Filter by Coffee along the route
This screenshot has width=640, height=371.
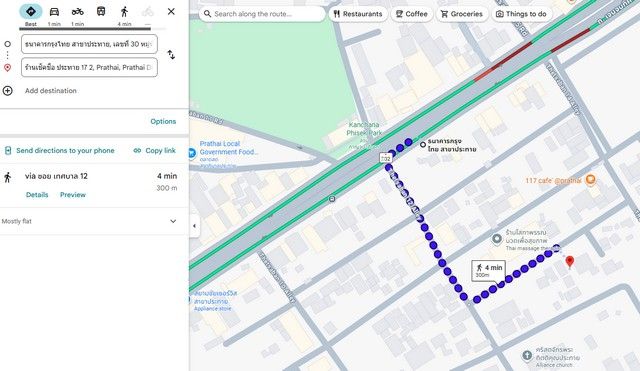[x=411, y=14]
